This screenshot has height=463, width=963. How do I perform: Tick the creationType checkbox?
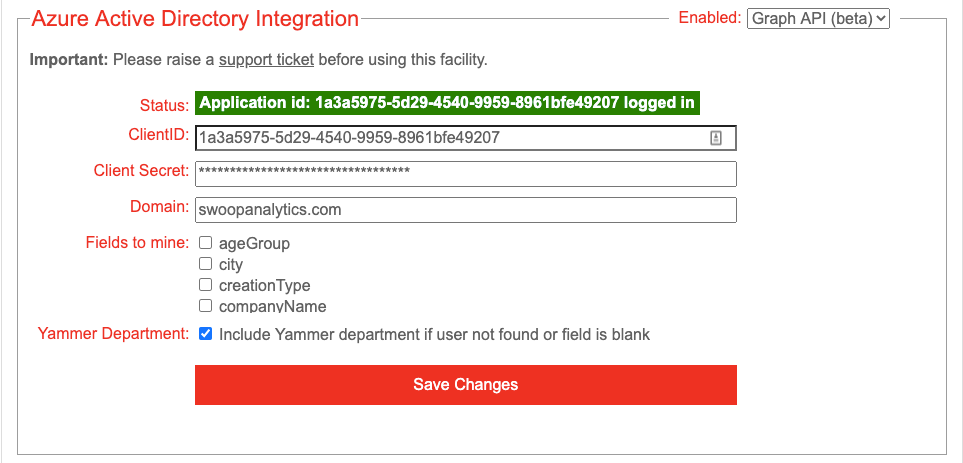(x=206, y=284)
